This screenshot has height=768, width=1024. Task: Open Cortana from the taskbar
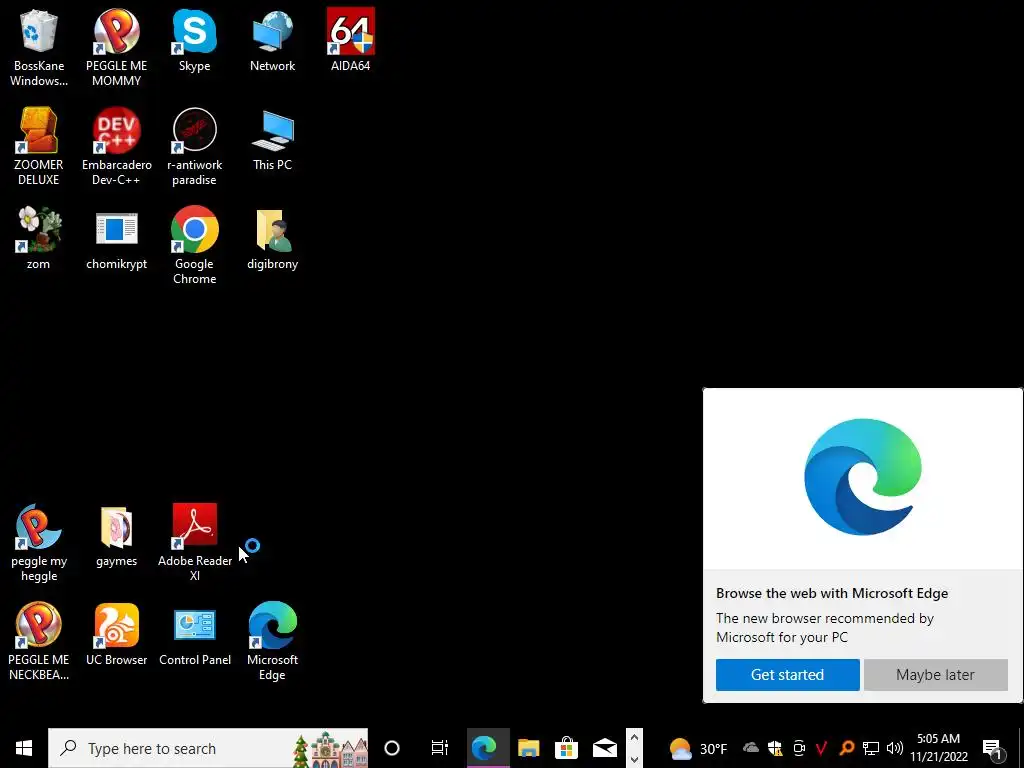click(392, 748)
